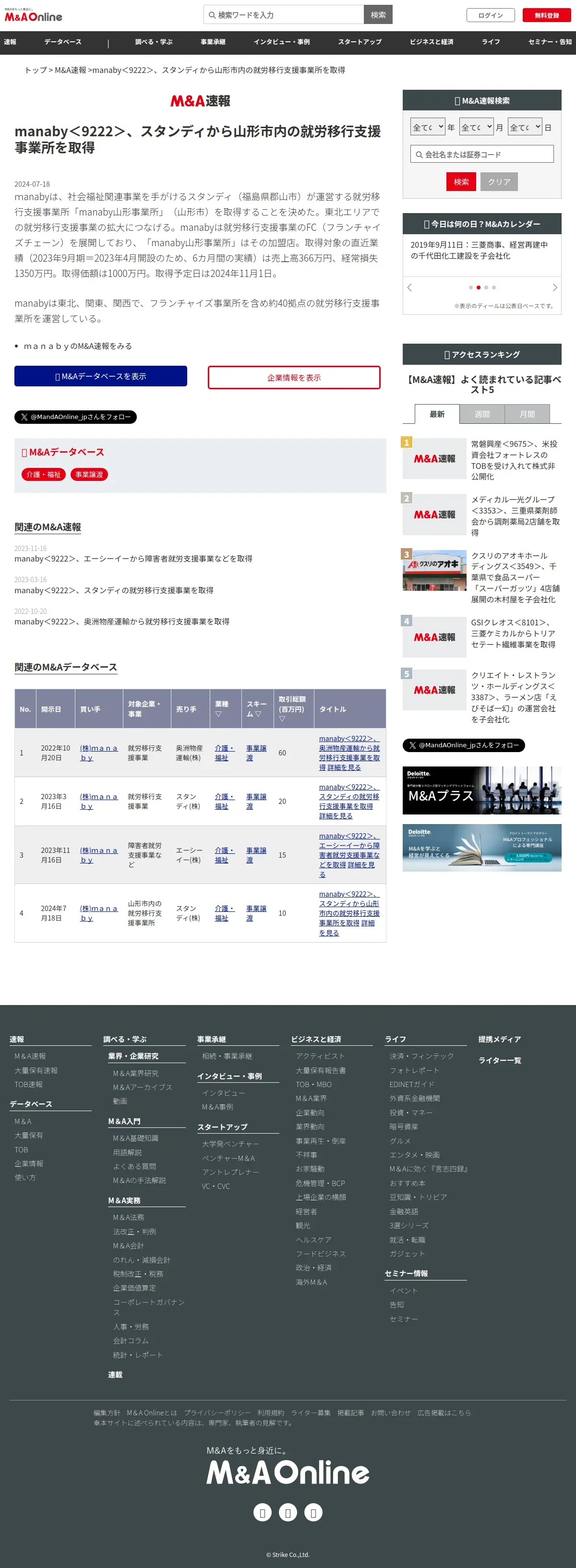Show the next calendar item with right arrow

pos(555,287)
